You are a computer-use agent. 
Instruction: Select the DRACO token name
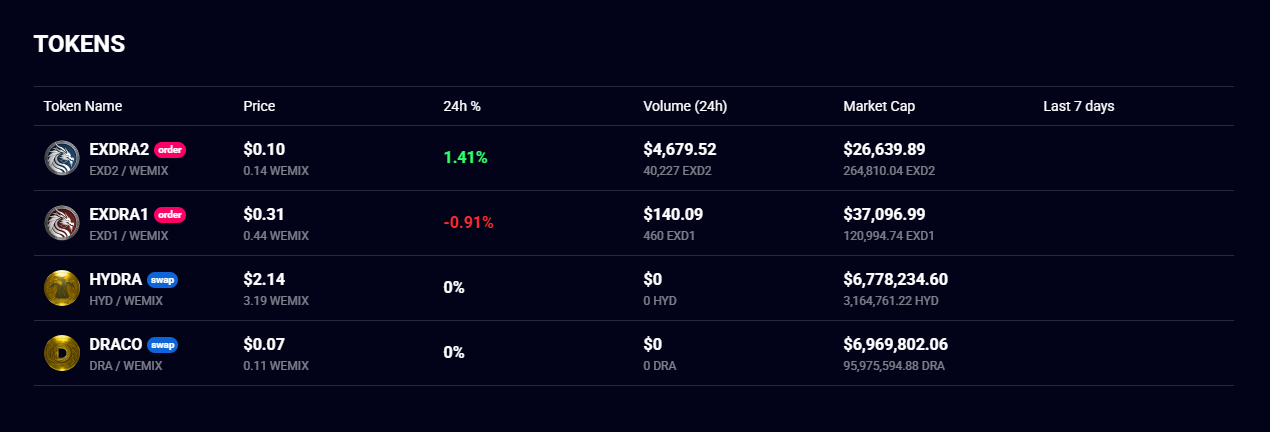(x=116, y=345)
